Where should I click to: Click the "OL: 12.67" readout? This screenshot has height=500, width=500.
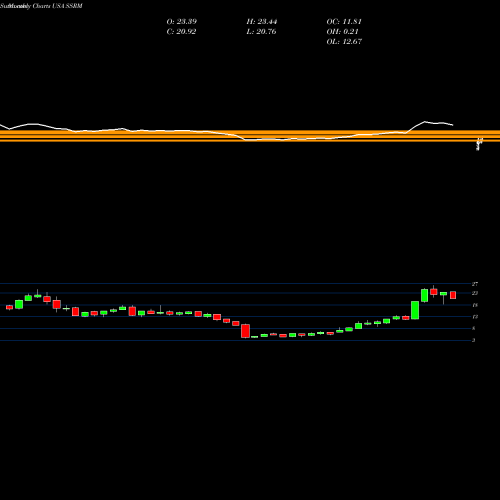tap(344, 42)
